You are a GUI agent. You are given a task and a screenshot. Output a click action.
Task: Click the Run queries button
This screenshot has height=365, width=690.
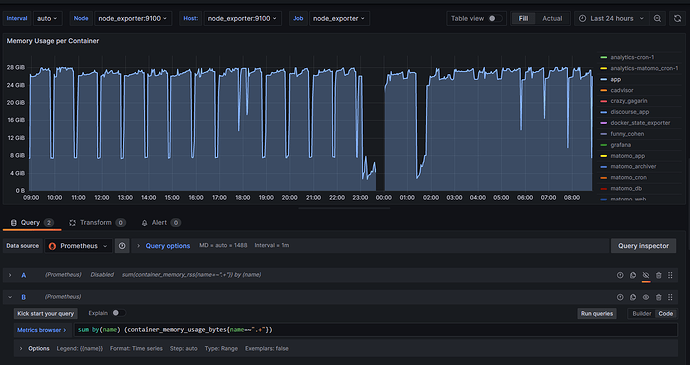click(x=597, y=313)
